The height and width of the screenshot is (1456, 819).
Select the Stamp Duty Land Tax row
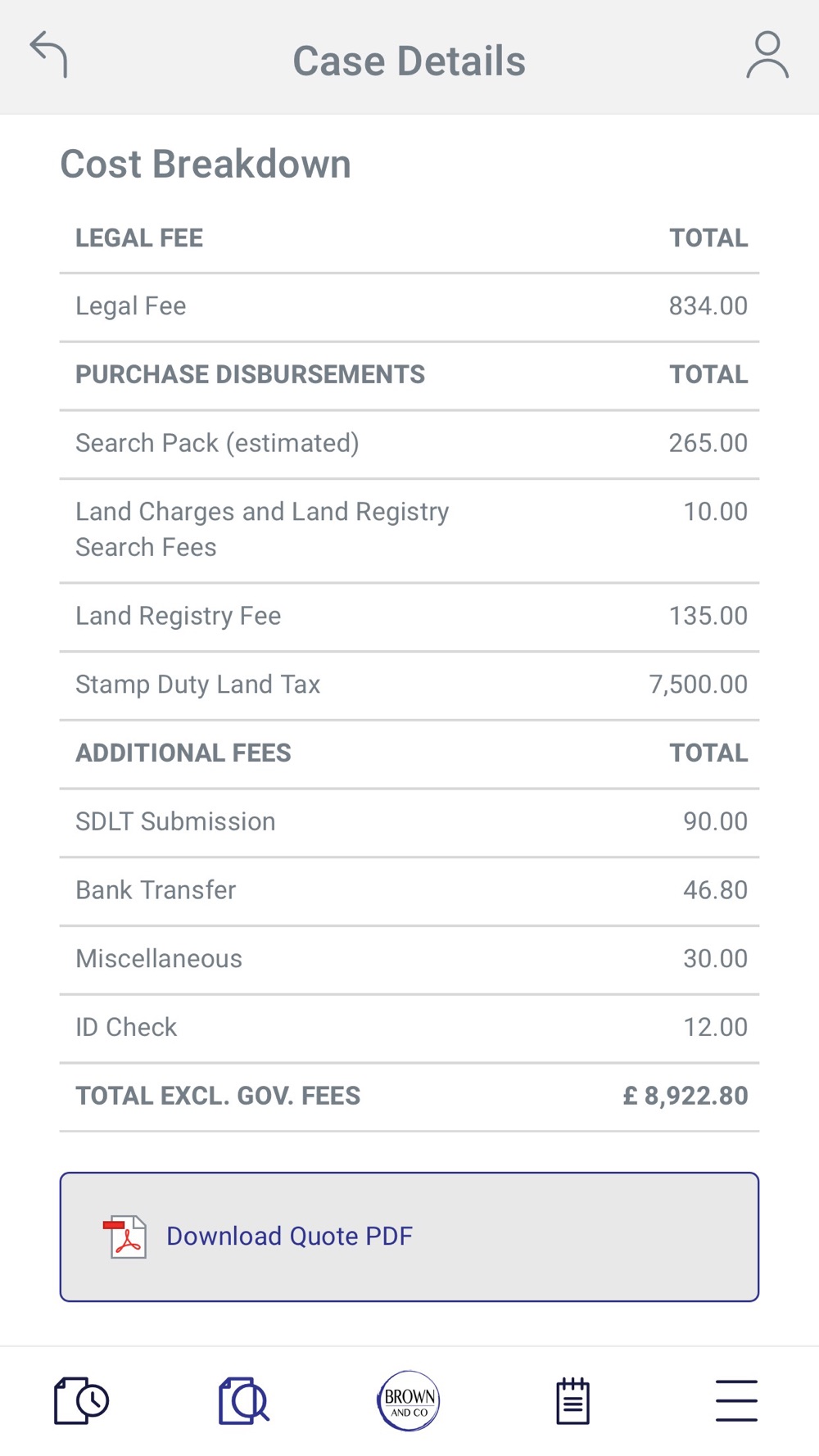[409, 685]
